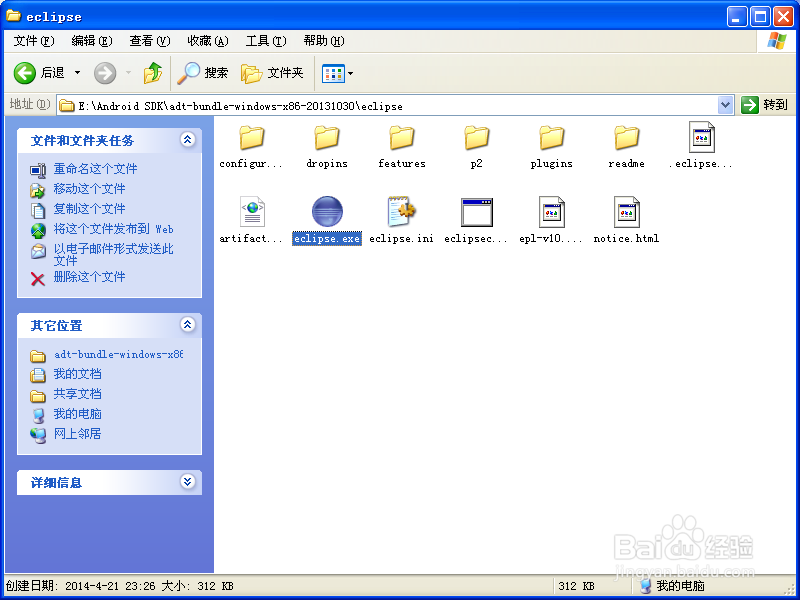The image size is (800, 600).
Task: Open the 查看 menu
Action: coord(148,41)
